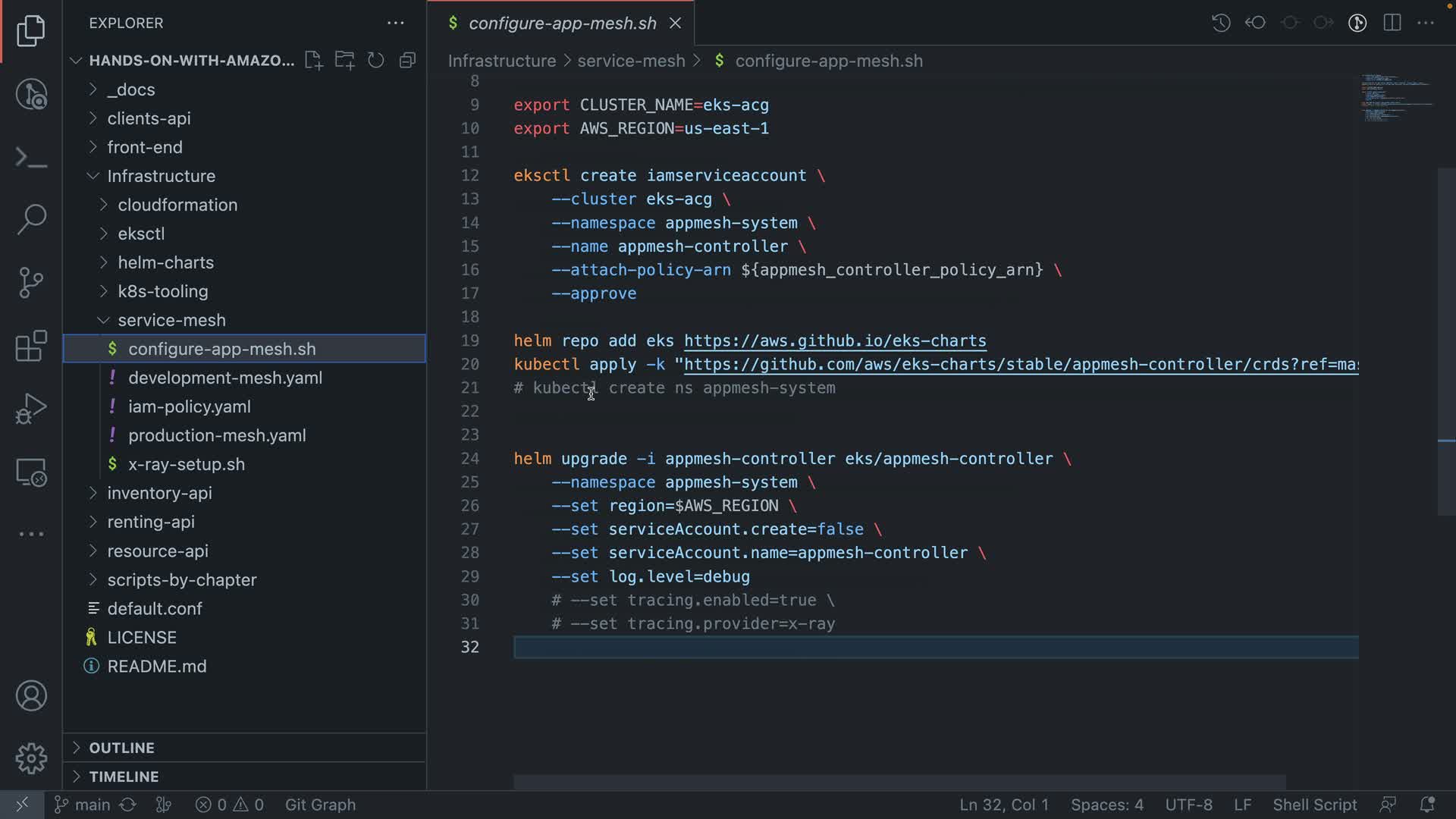Open the eks-charts GitHub link
Viewport: 1456px width, 819px height.
pos(834,341)
